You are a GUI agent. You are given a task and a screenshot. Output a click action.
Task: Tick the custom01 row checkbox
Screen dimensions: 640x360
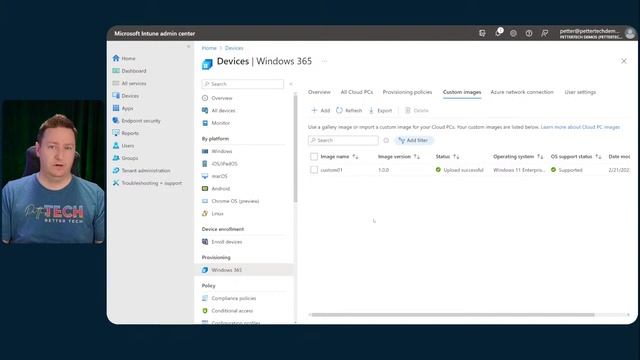pyautogui.click(x=314, y=170)
